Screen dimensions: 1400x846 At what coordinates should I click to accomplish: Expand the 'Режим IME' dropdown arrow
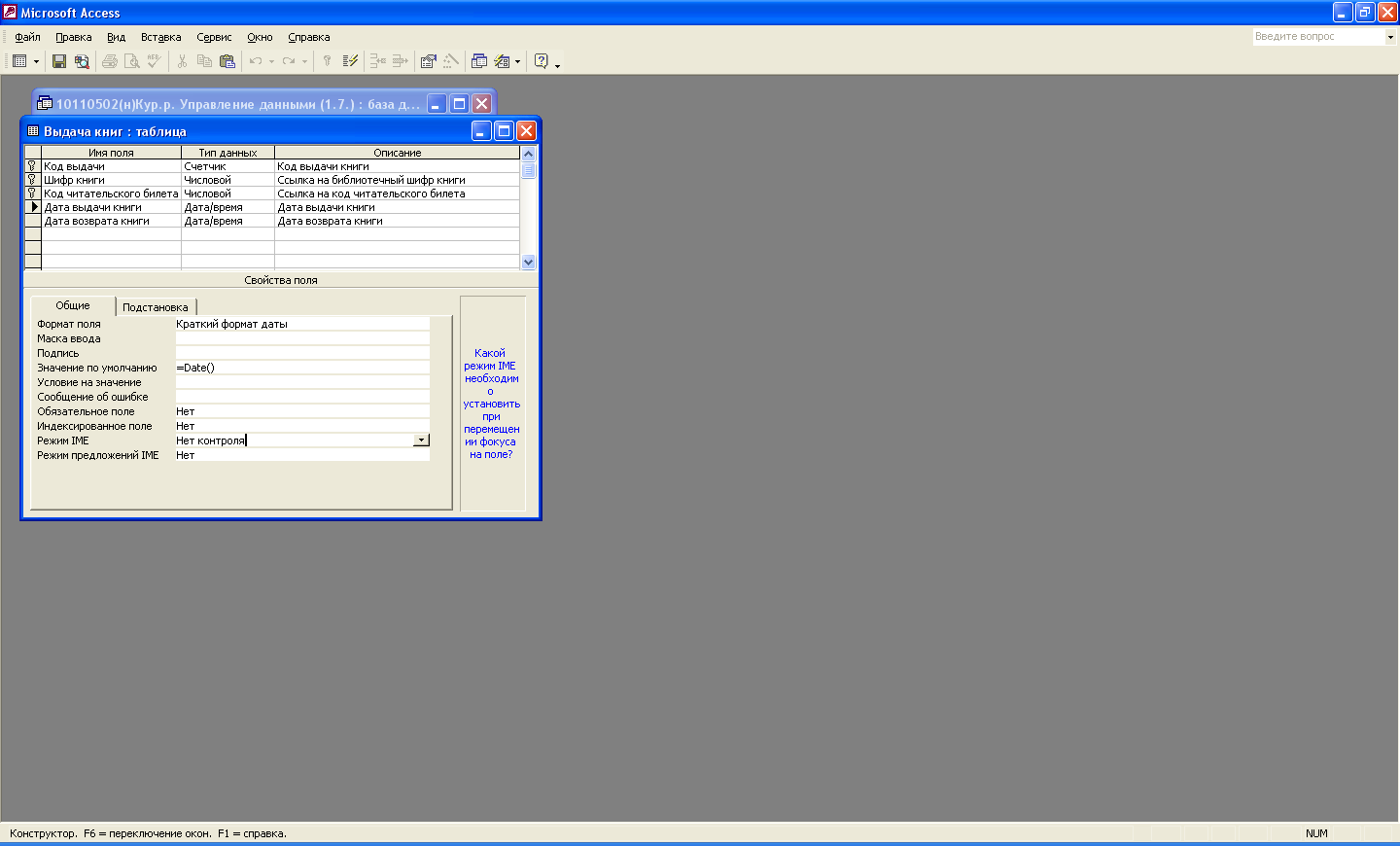pos(421,441)
